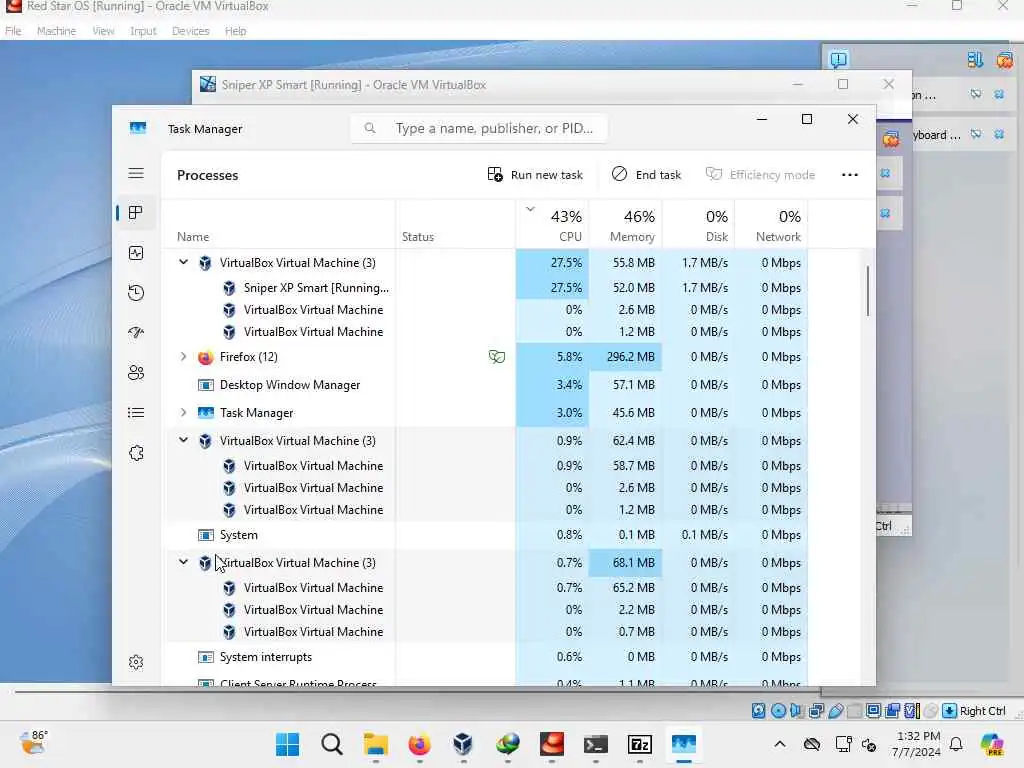Select VirtualBox child process using 58.7 MB
The image size is (1024, 768).
click(485, 466)
